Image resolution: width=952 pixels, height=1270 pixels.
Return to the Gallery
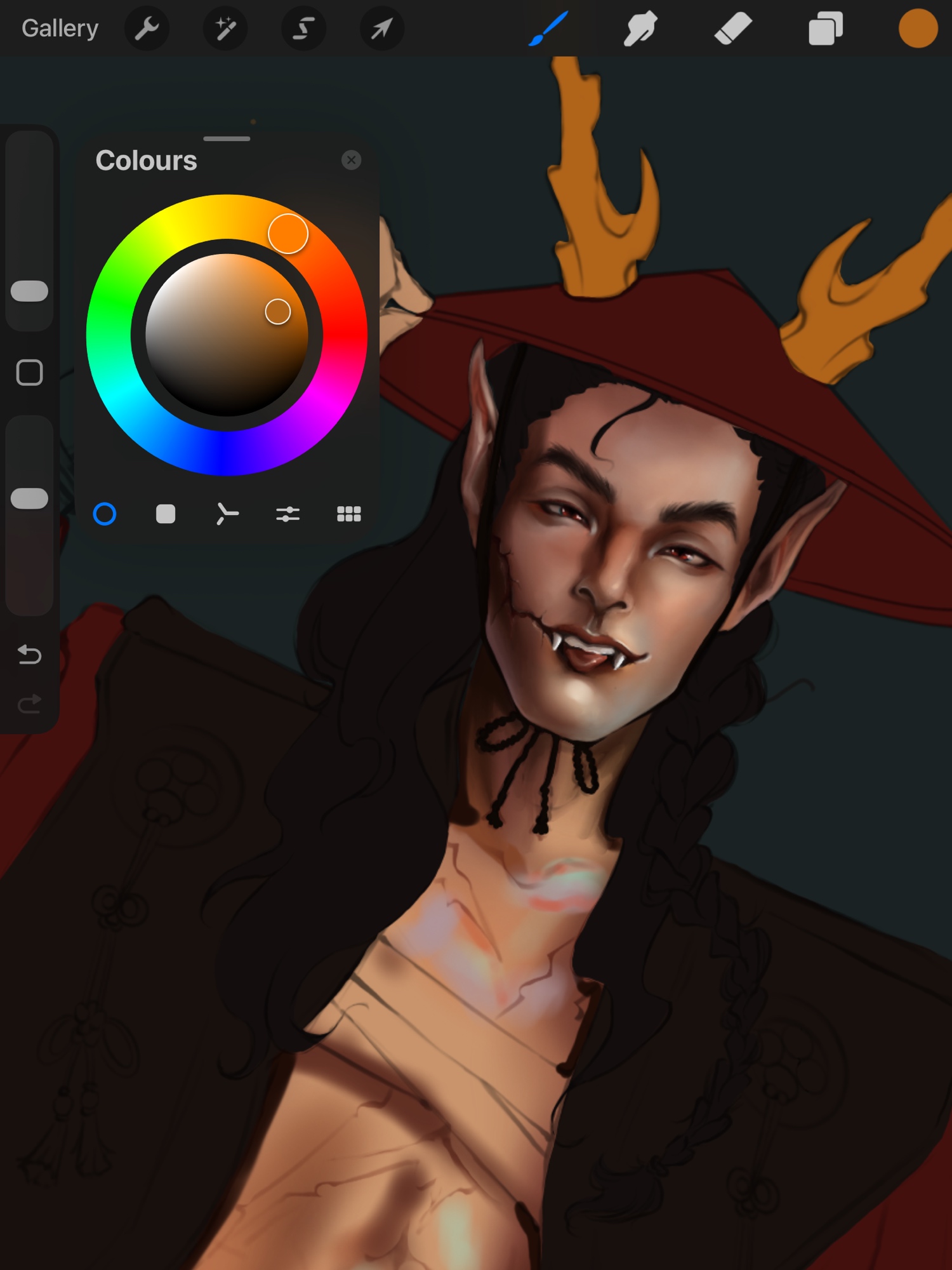point(60,29)
